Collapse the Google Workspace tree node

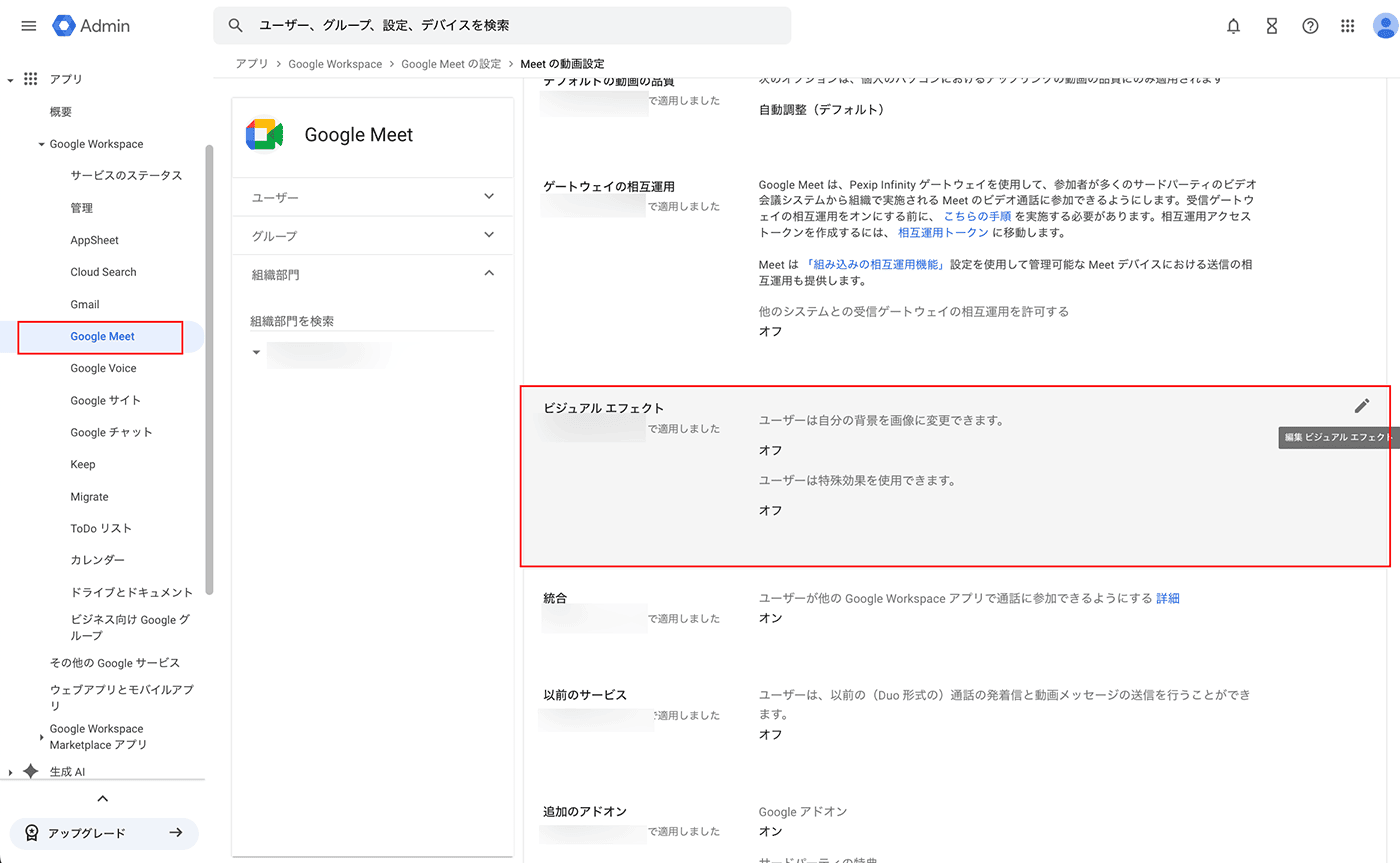(42, 145)
